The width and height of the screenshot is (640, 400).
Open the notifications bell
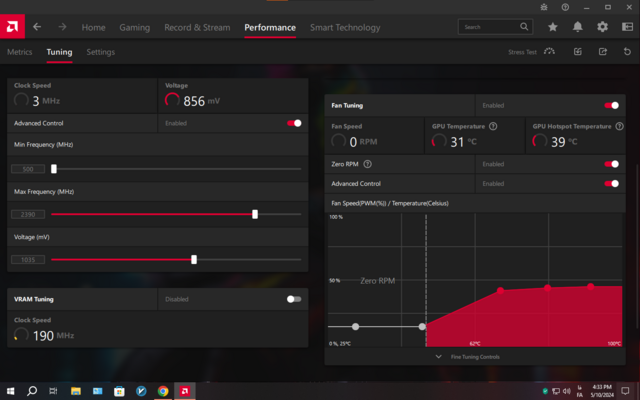point(577,27)
